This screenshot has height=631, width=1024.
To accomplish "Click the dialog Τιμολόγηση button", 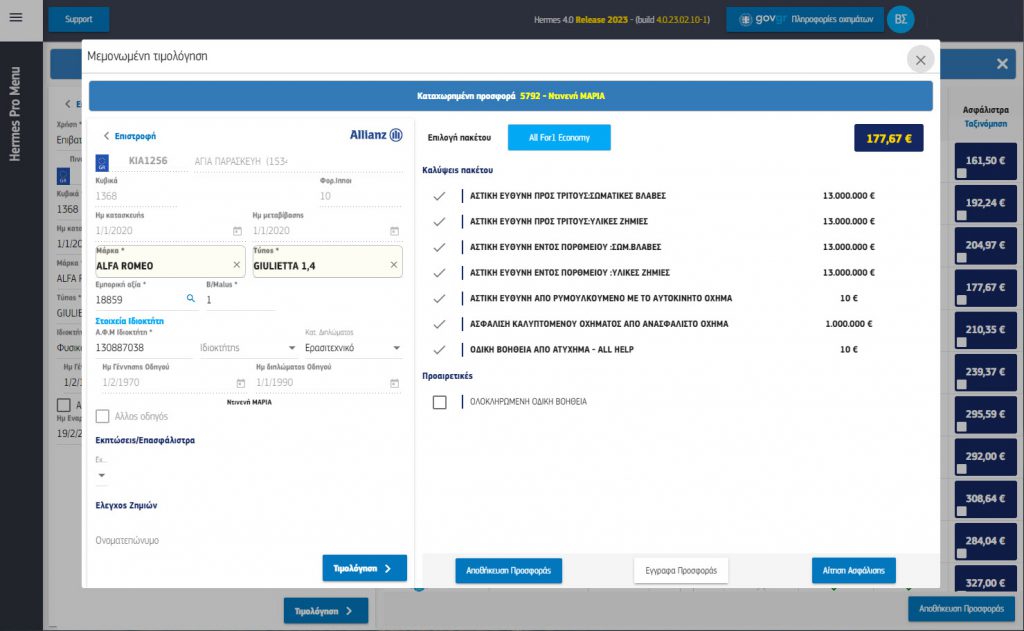I will 364,568.
